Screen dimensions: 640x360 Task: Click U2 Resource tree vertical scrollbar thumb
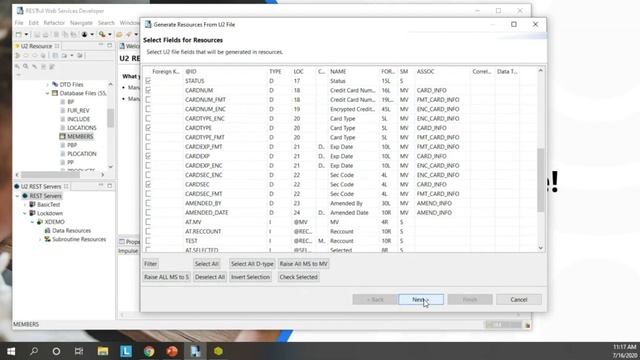pos(110,118)
